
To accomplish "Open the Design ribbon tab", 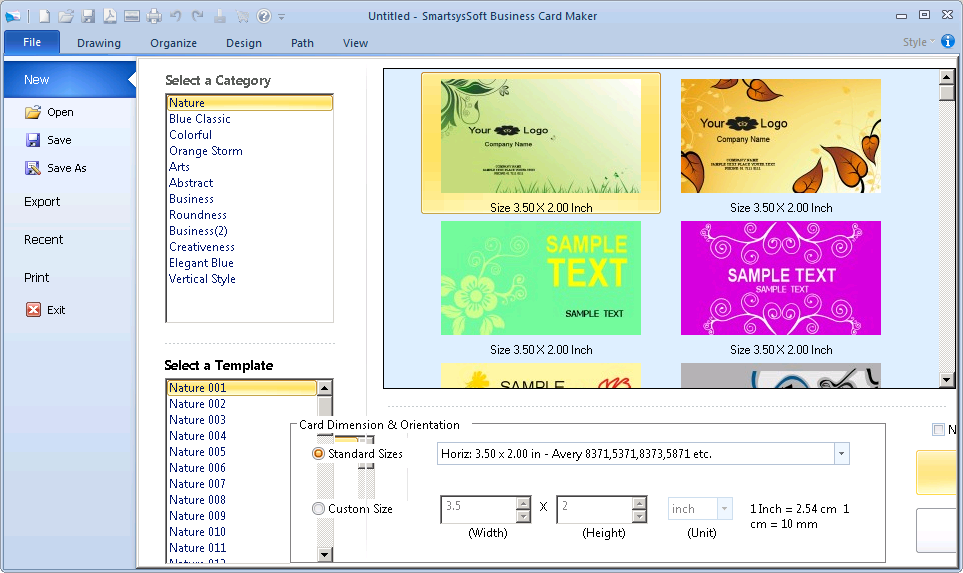I will tap(244, 43).
